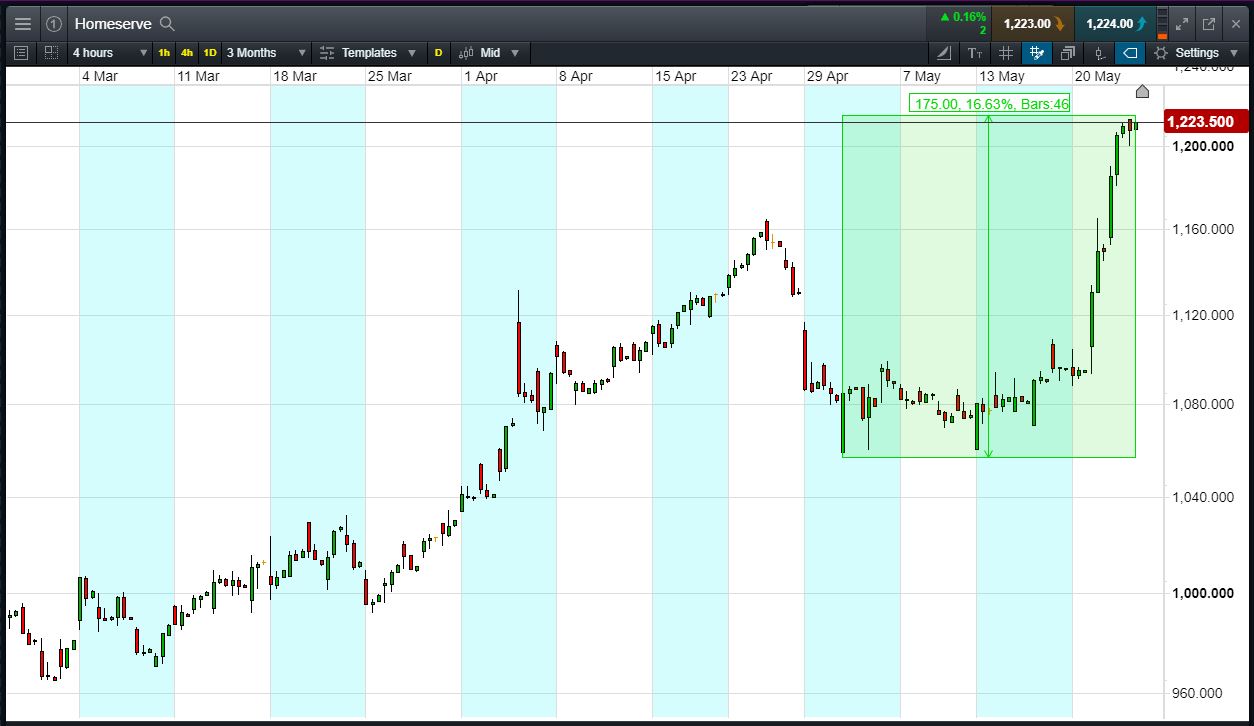Expand chart to full screen
Screen dimensions: 1254x726
click(x=1182, y=24)
